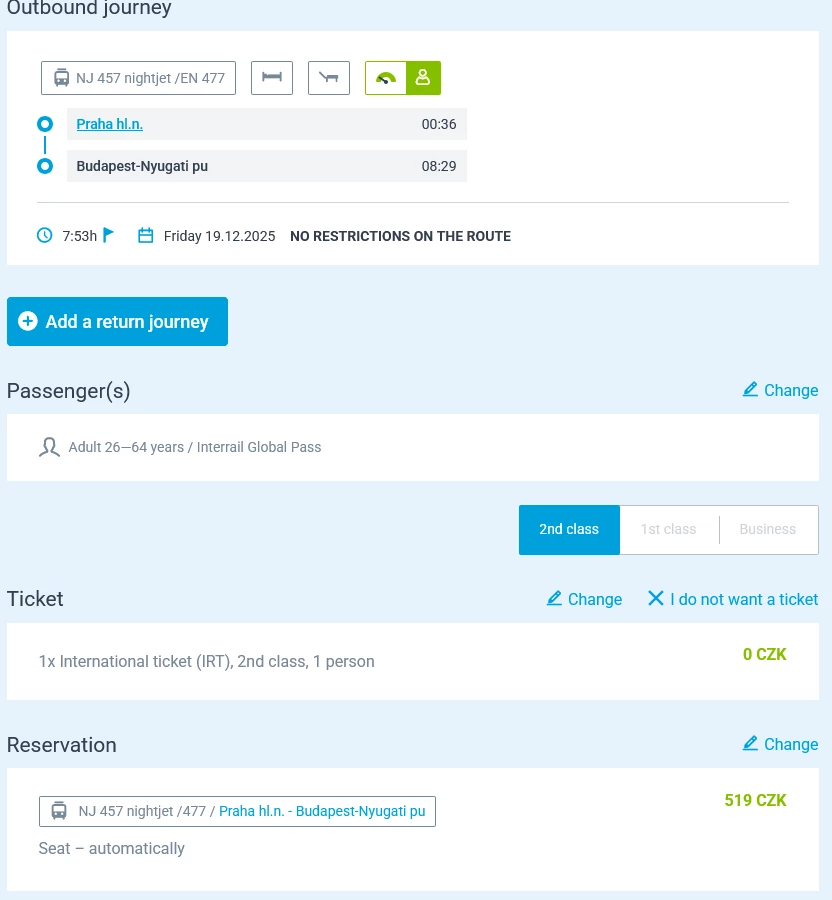The image size is (832, 900).
Task: Switch to the 1st class option
Action: 668,529
